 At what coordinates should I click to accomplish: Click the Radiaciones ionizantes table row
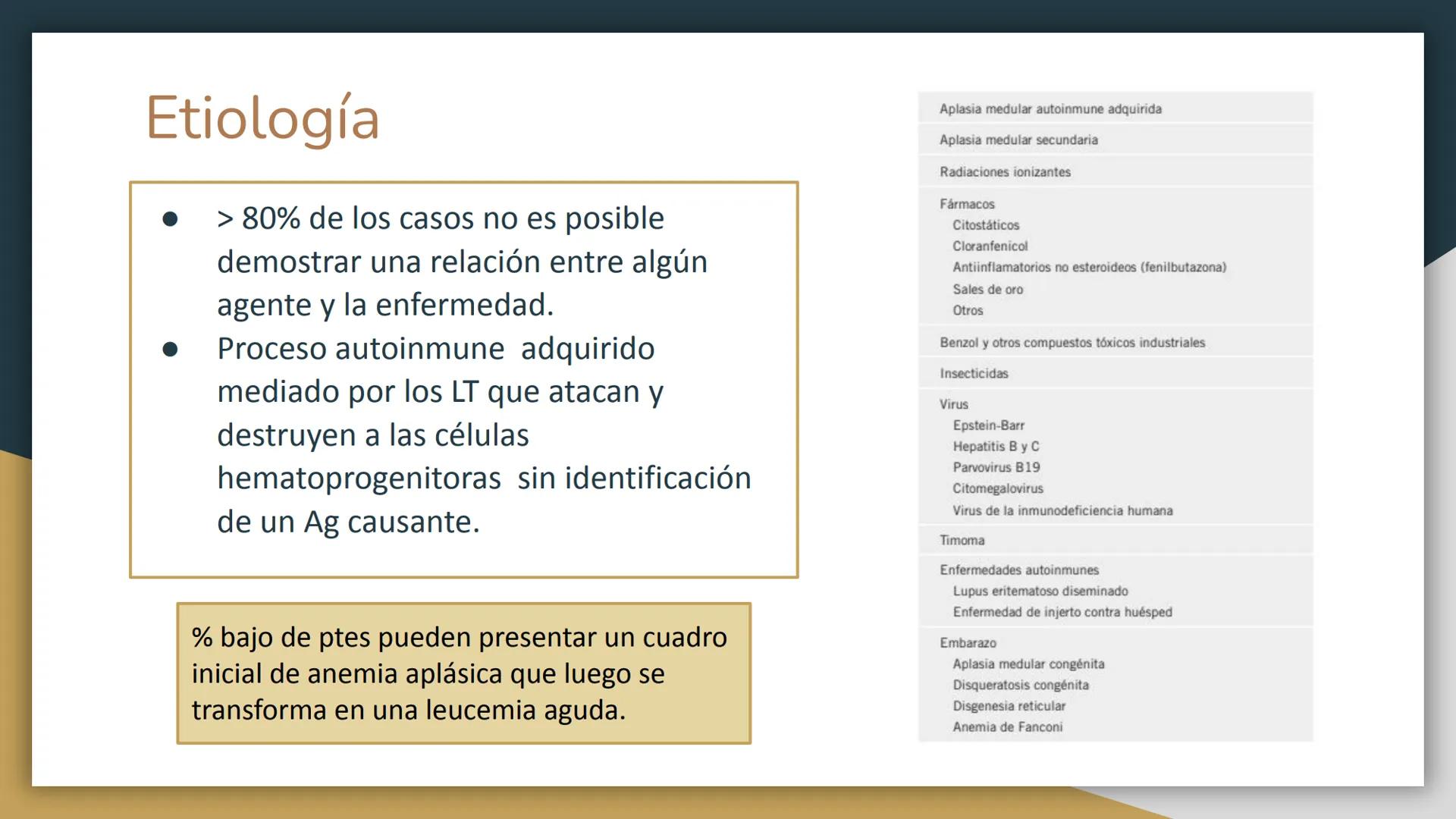click(1005, 172)
